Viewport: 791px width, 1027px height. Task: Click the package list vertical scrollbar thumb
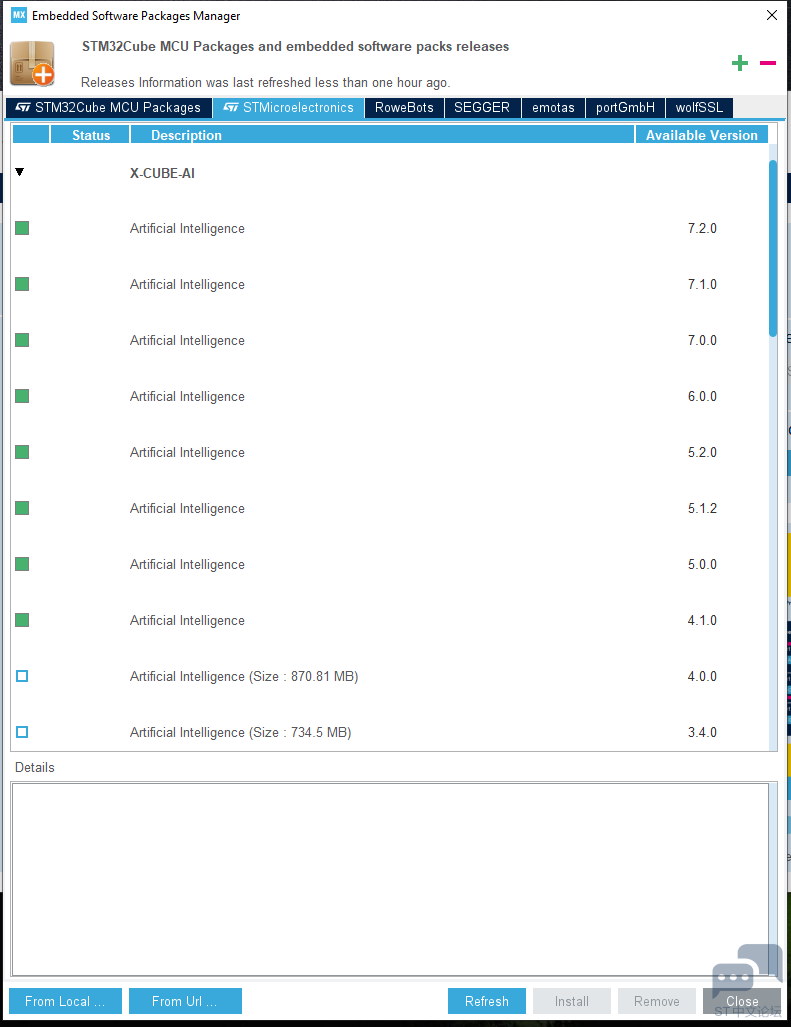pos(773,248)
